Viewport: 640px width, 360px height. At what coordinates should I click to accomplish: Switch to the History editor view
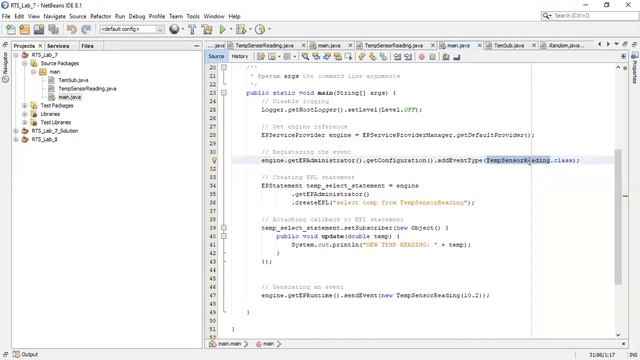[240, 57]
